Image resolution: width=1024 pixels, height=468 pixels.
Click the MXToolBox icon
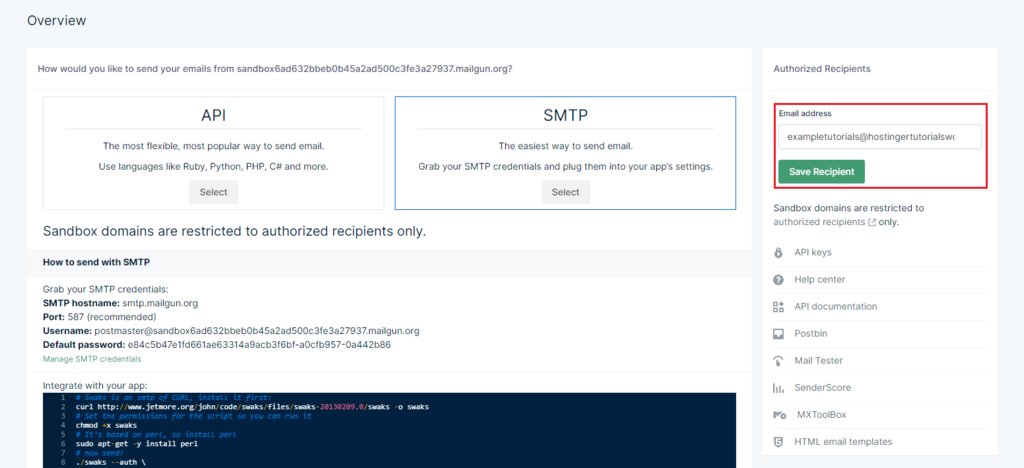tap(778, 415)
